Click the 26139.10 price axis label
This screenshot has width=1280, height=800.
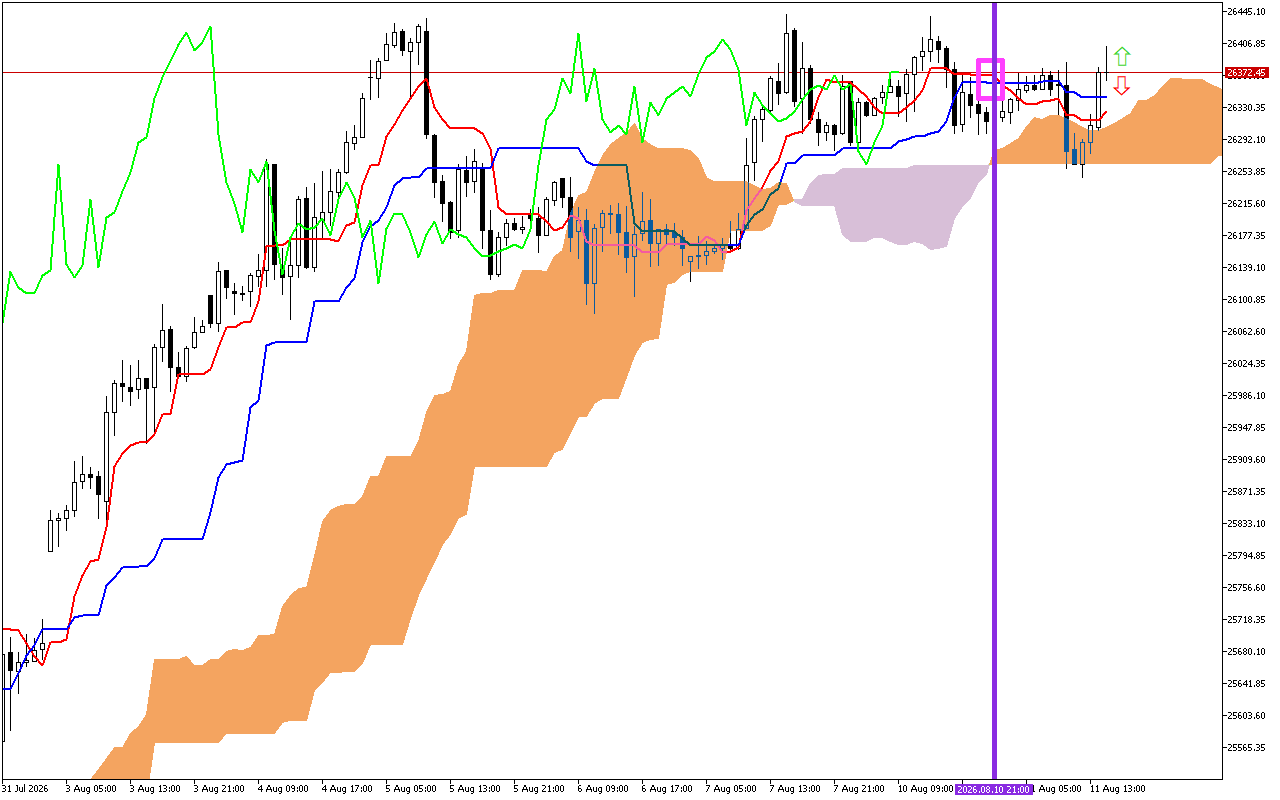point(1247,268)
